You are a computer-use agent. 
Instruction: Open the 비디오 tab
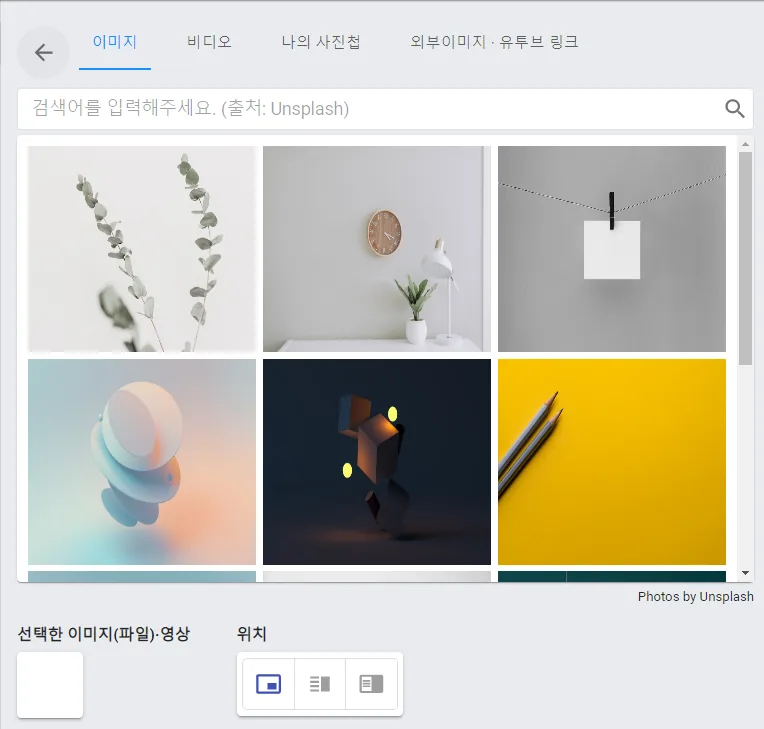click(209, 42)
